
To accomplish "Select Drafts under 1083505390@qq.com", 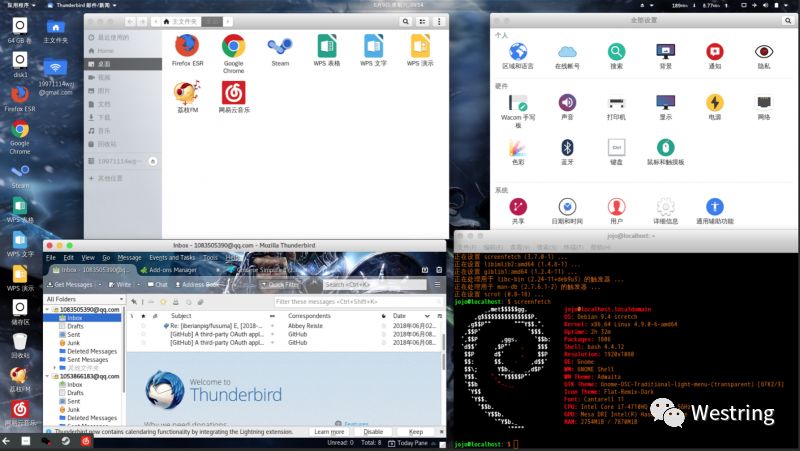I will click(75, 326).
